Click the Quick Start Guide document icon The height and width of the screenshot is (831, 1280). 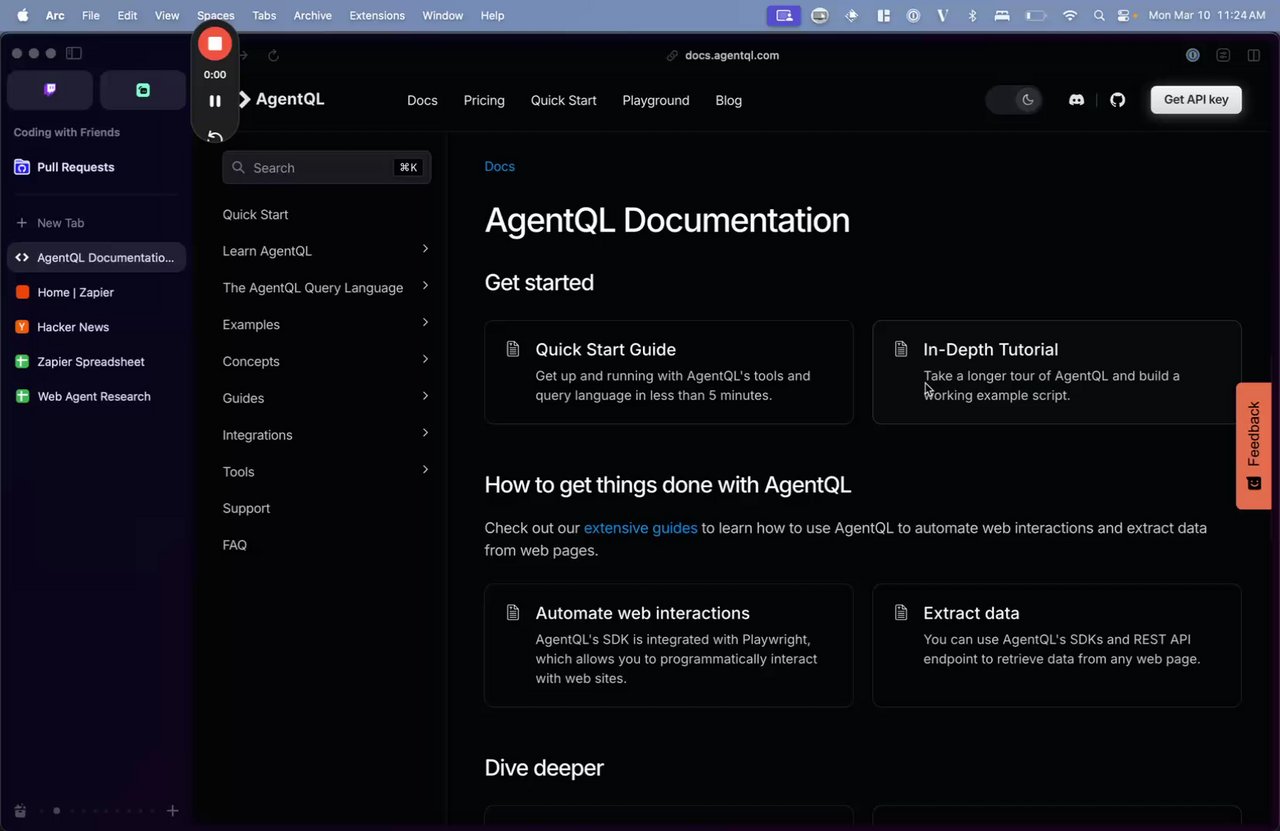click(x=513, y=349)
